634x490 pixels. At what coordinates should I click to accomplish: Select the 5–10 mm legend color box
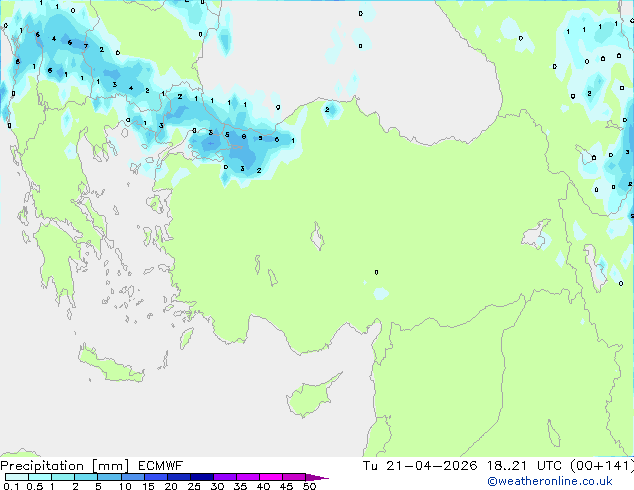point(109,477)
